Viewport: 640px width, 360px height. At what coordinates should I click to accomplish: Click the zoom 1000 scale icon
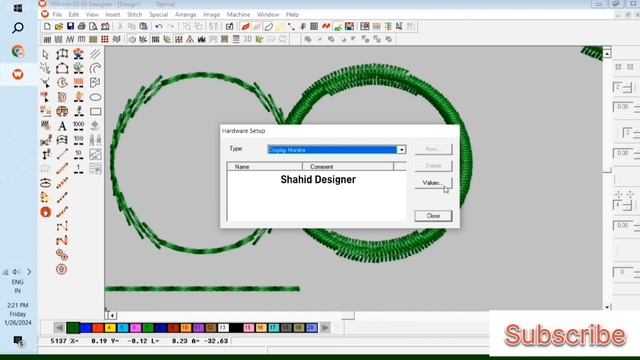click(x=78, y=126)
